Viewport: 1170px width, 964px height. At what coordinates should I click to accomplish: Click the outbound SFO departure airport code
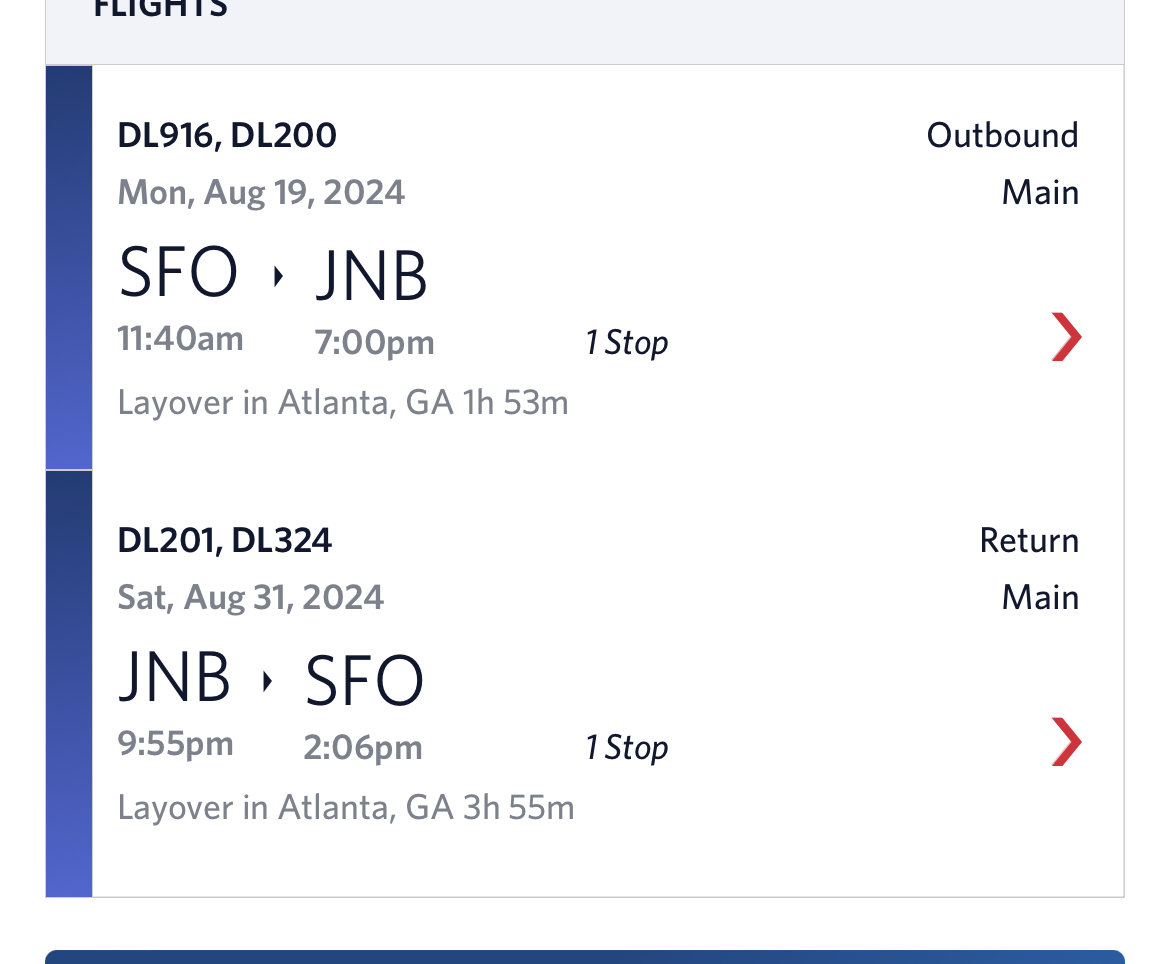pyautogui.click(x=179, y=274)
